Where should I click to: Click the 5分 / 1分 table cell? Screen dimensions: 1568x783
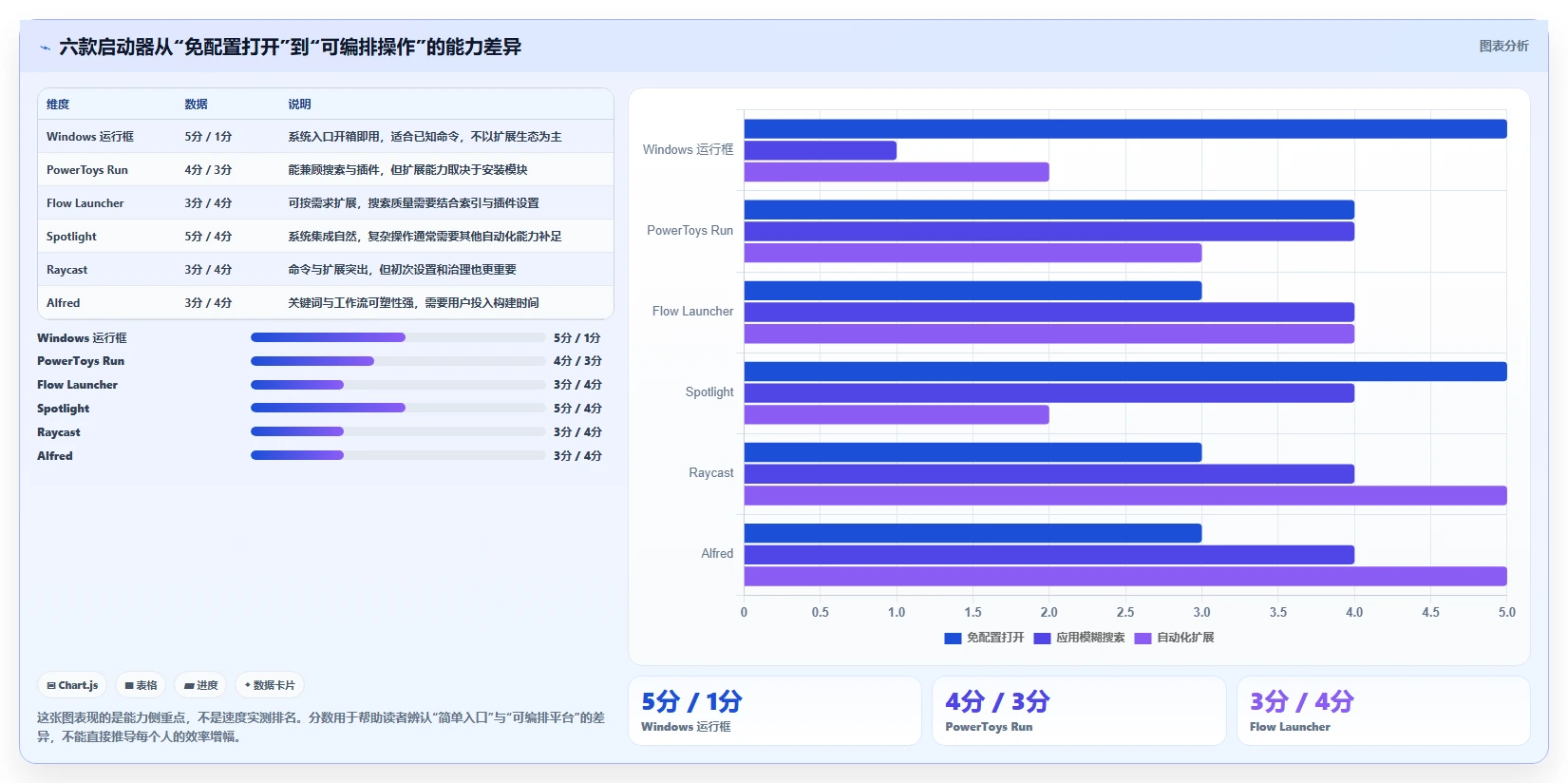coord(208,137)
